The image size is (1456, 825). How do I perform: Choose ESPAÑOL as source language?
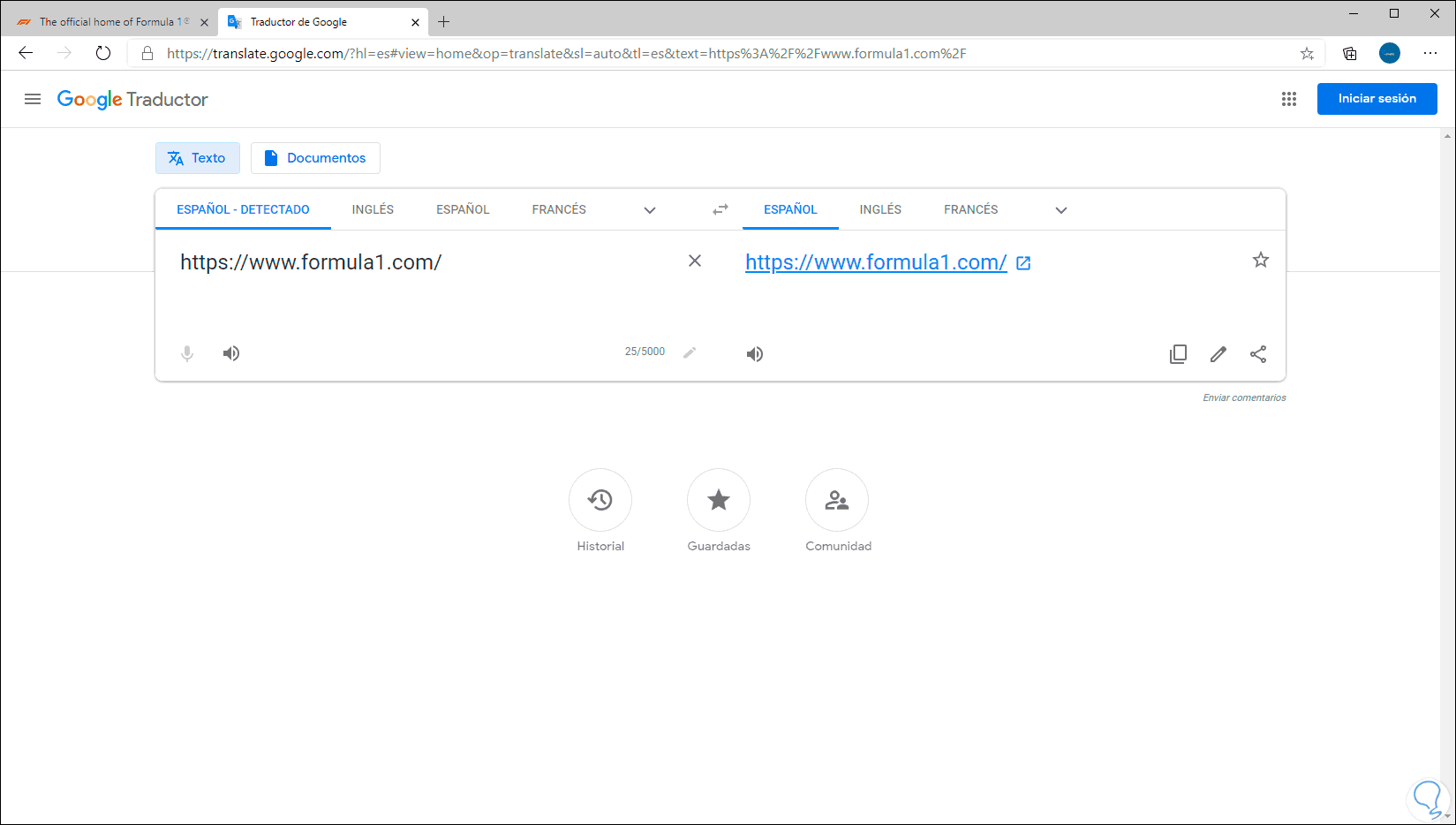tap(463, 209)
